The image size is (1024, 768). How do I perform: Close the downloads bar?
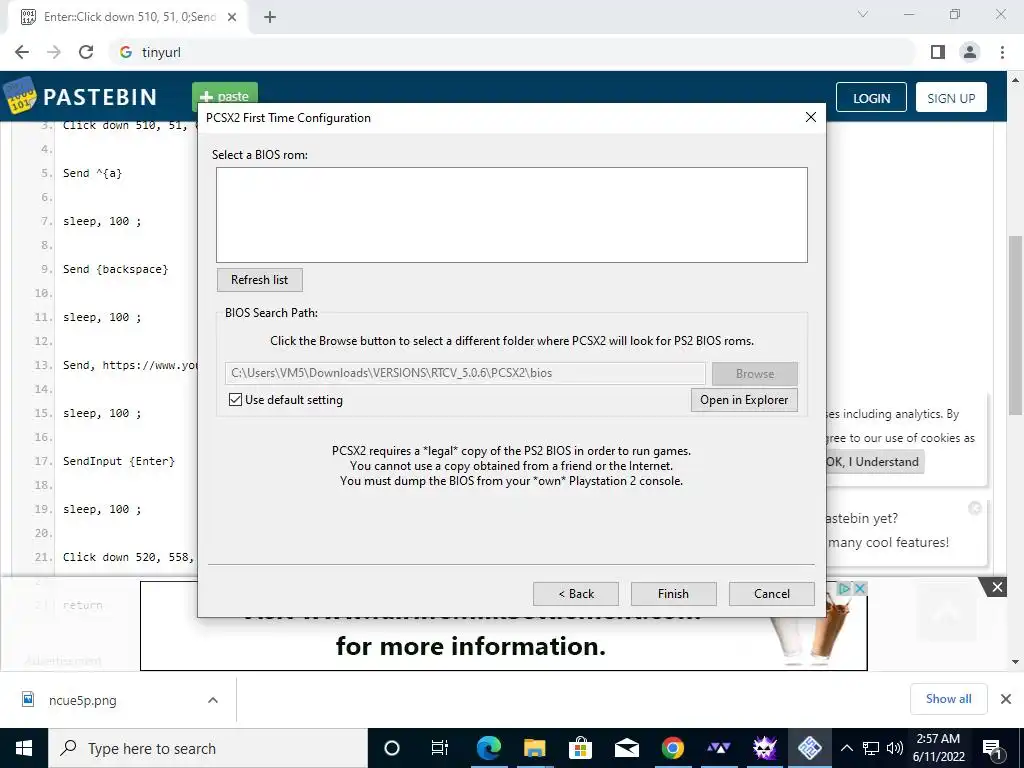click(1006, 699)
